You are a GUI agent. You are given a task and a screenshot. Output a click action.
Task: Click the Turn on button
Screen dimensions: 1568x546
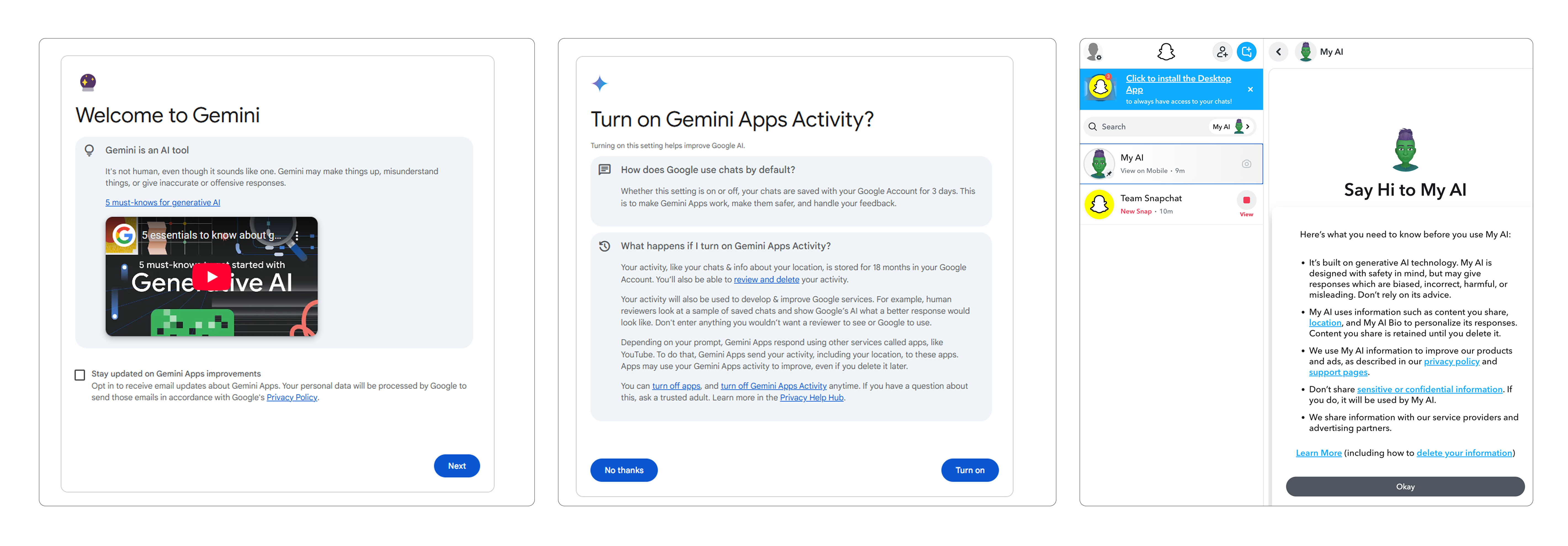tap(969, 470)
